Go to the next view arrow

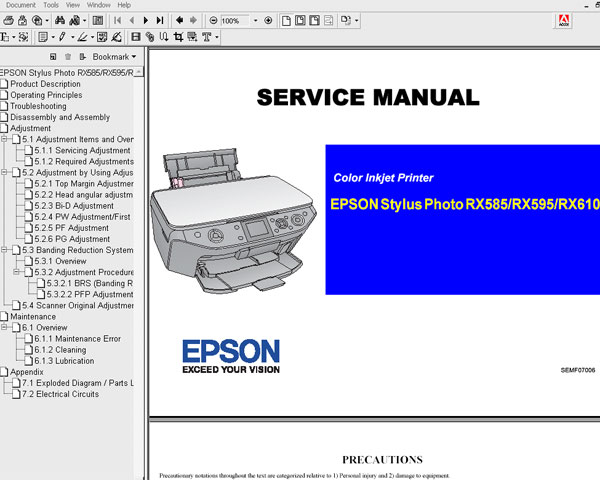click(193, 20)
